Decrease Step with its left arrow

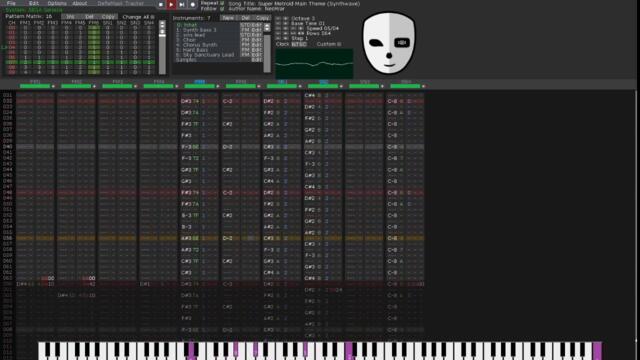278,38
